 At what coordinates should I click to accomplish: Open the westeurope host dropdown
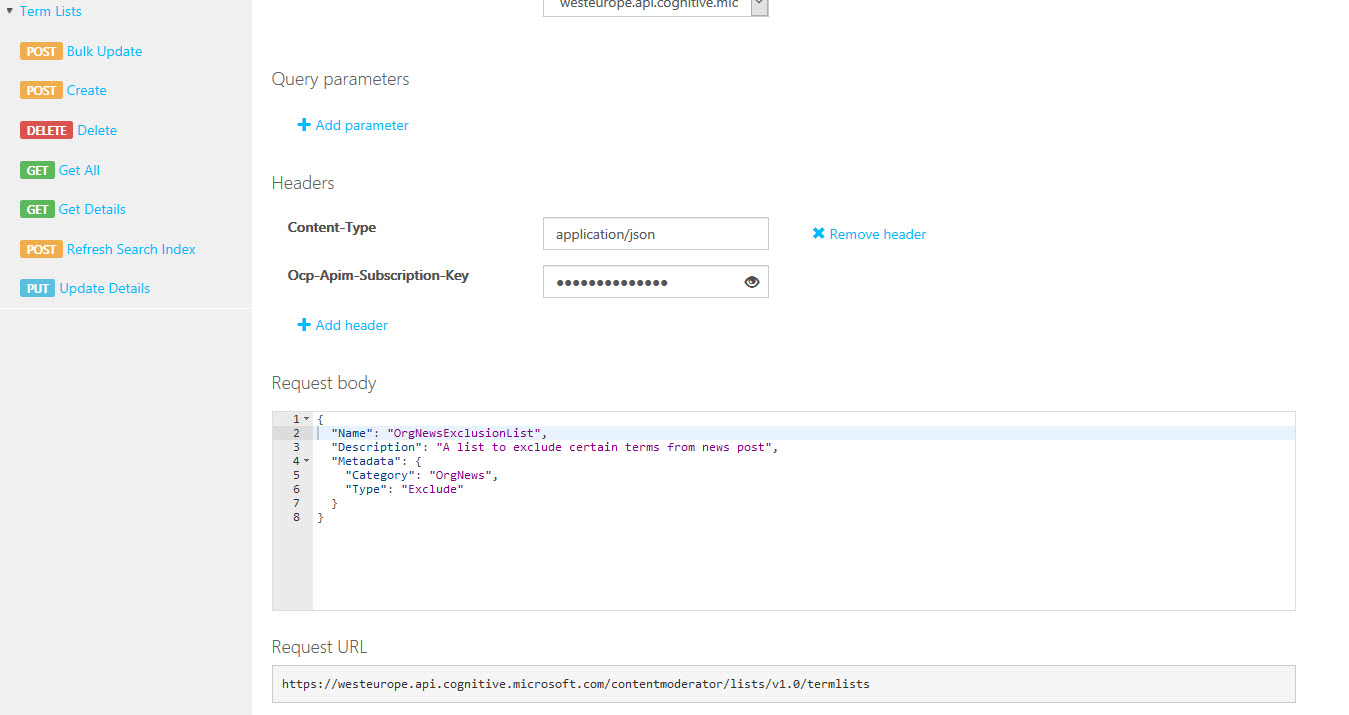click(759, 5)
